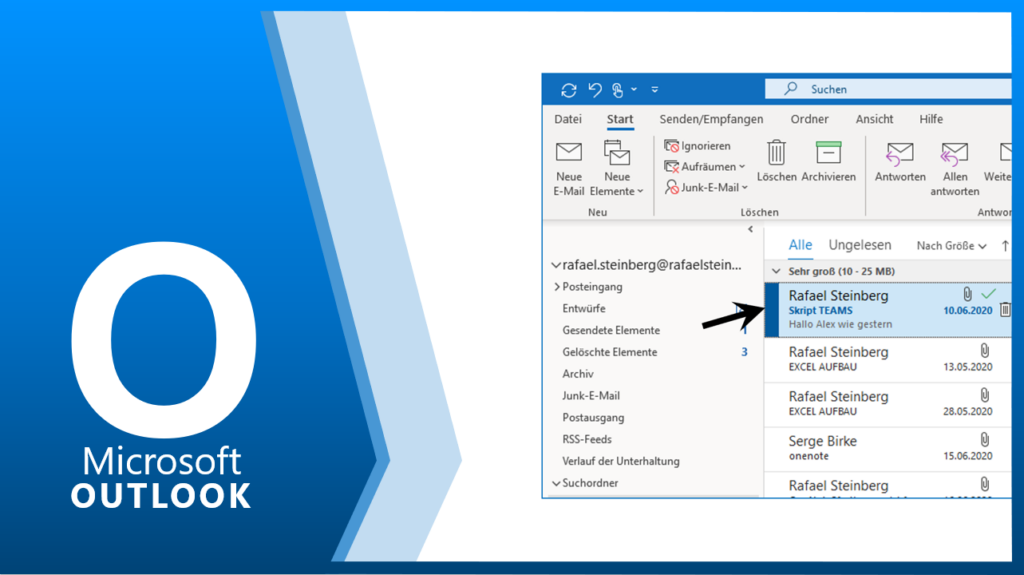This screenshot has width=1024, height=575.
Task: Open the Nach Größe sort dropdown
Action: 951,246
